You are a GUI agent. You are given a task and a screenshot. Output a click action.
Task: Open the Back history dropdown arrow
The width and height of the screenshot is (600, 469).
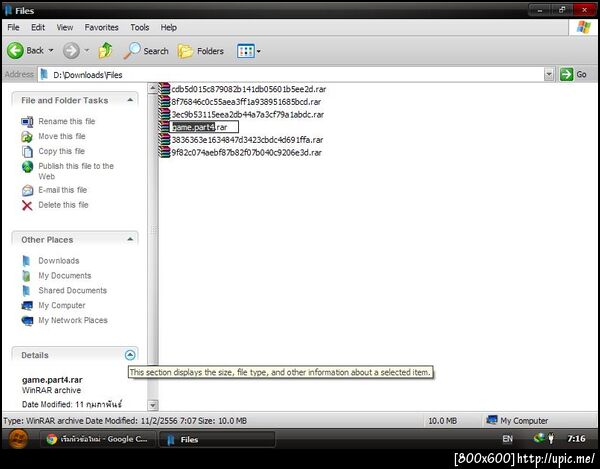coord(51,50)
